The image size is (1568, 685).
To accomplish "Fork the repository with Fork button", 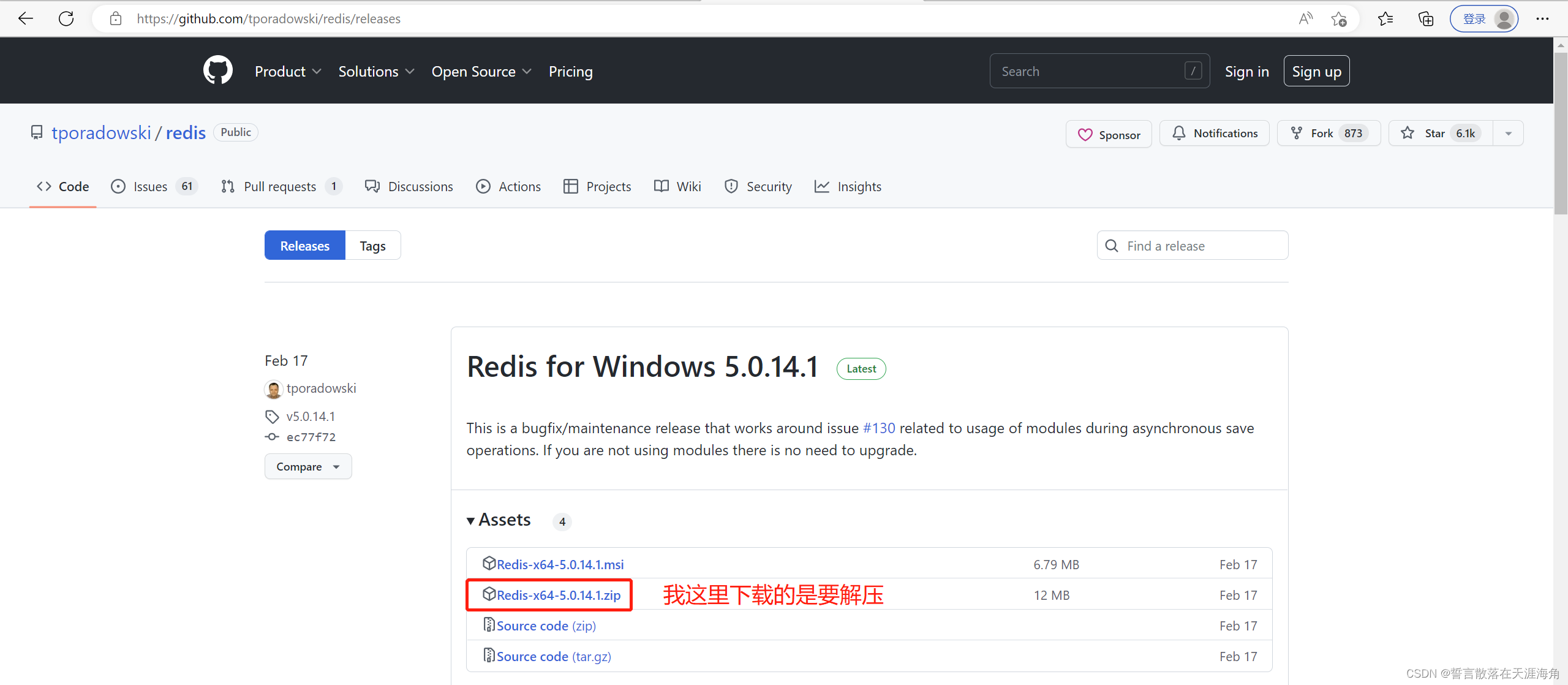I will point(1329,133).
